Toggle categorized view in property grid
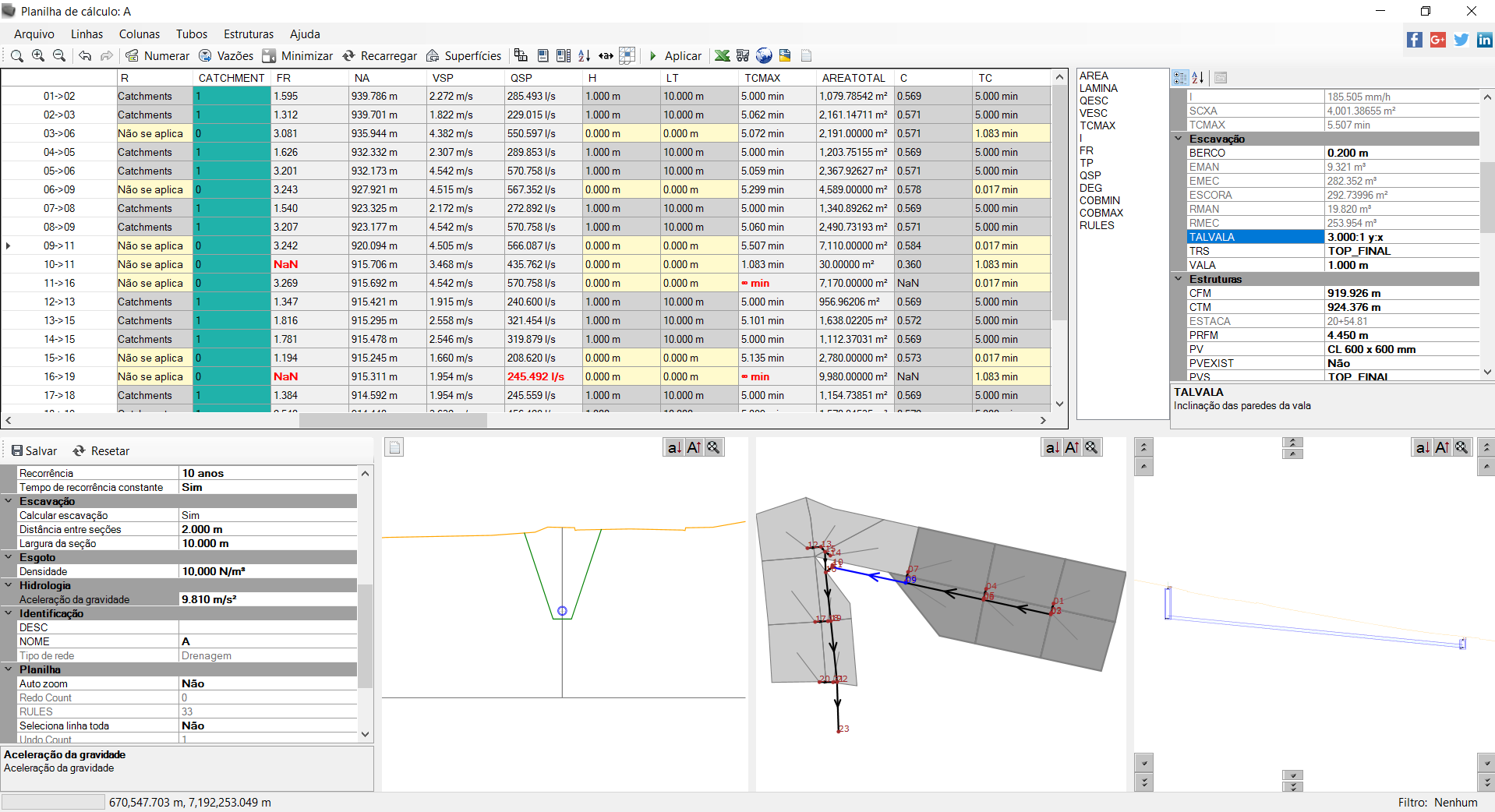 tap(1180, 78)
